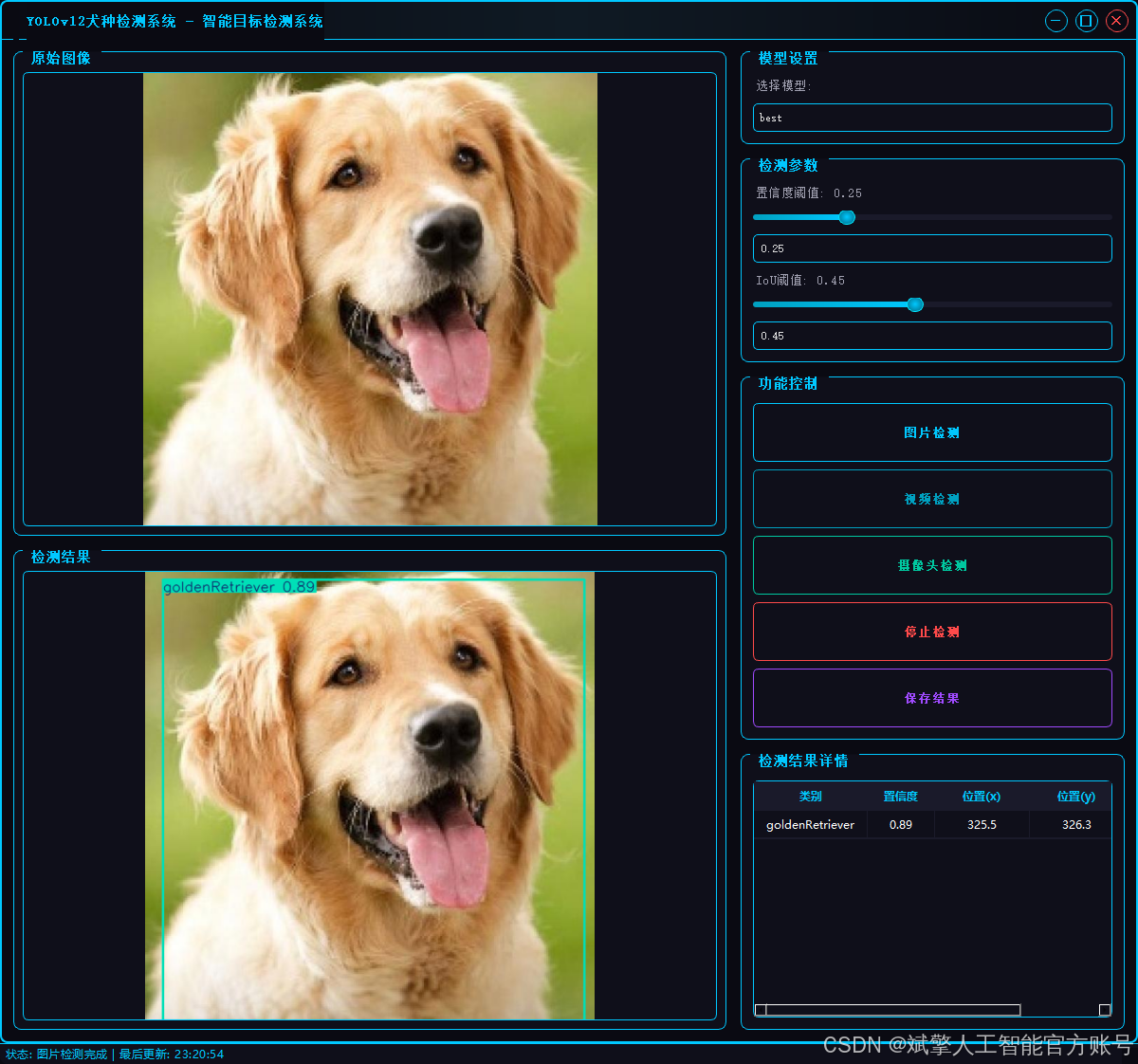
Task: Click the left scroll arrow of the table scrollbar
Action: 761,1010
